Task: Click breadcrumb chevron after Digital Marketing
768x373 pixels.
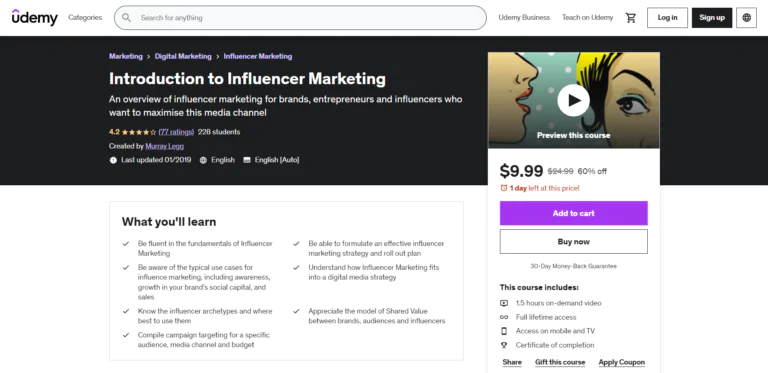Action: pos(217,57)
